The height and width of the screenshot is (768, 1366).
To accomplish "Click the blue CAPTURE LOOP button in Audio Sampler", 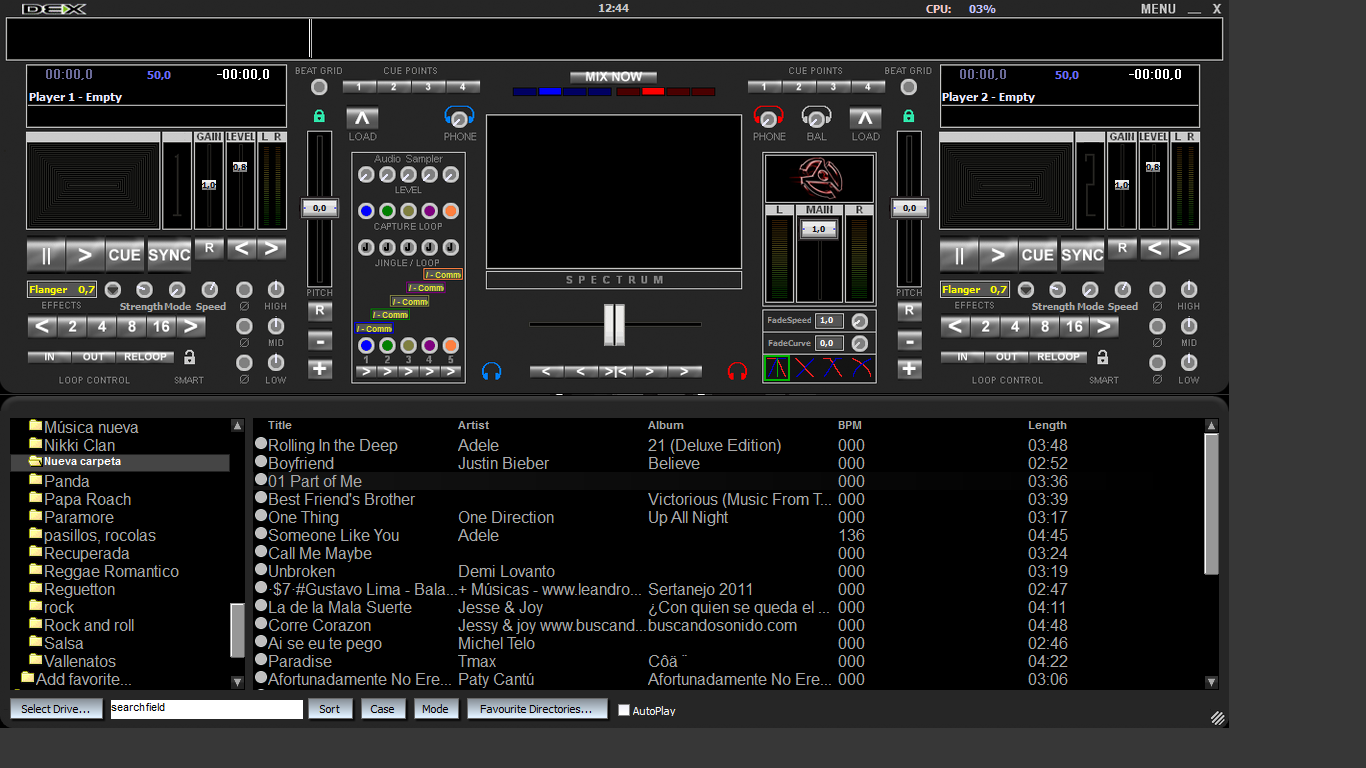I will point(366,210).
